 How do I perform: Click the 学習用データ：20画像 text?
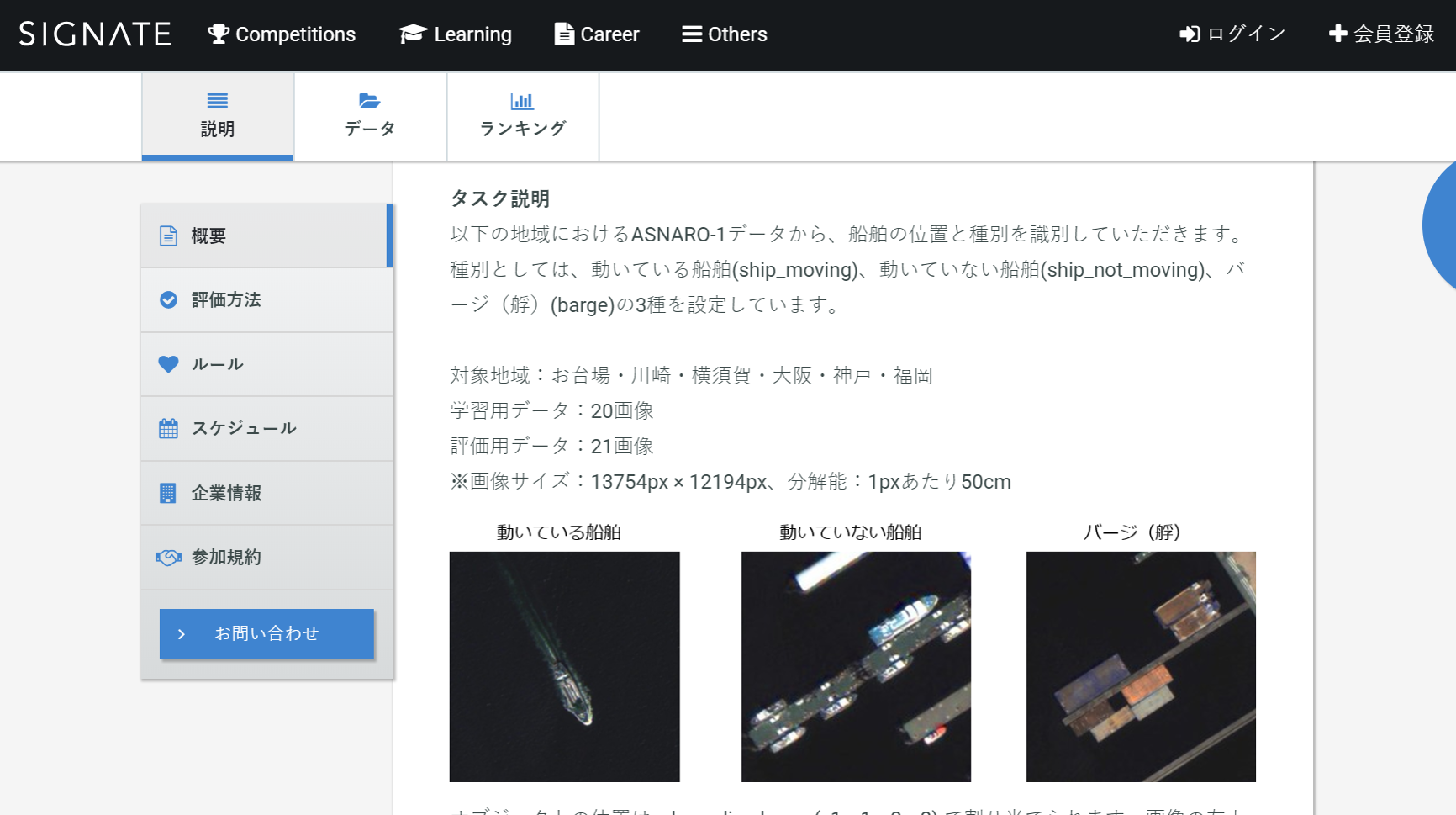(x=551, y=410)
